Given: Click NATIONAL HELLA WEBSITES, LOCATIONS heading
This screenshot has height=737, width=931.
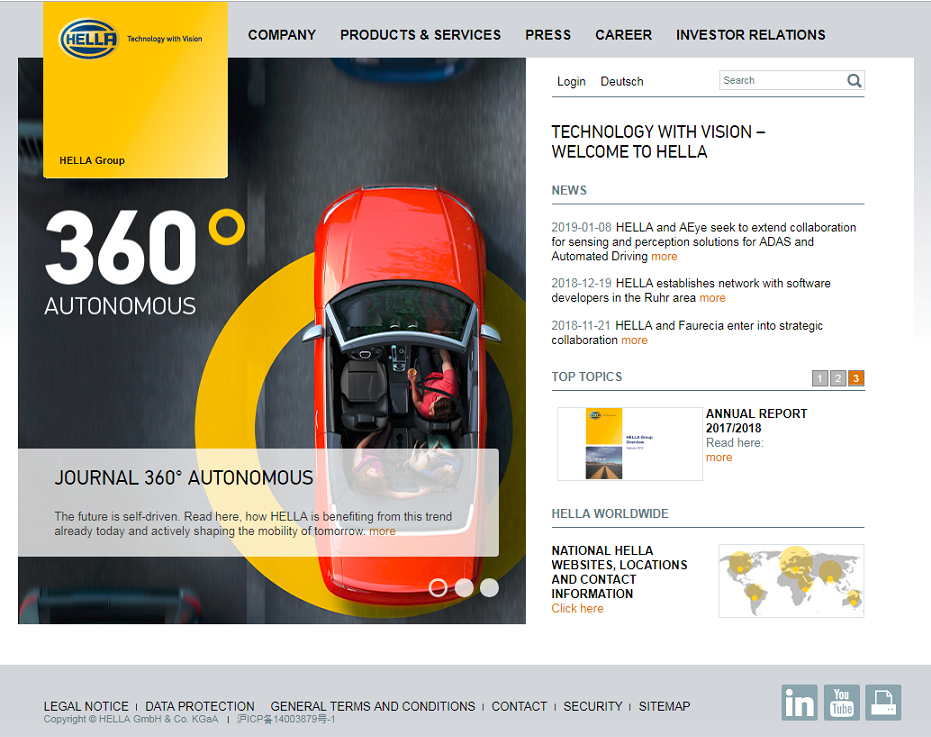Looking at the screenshot, I should click(619, 572).
